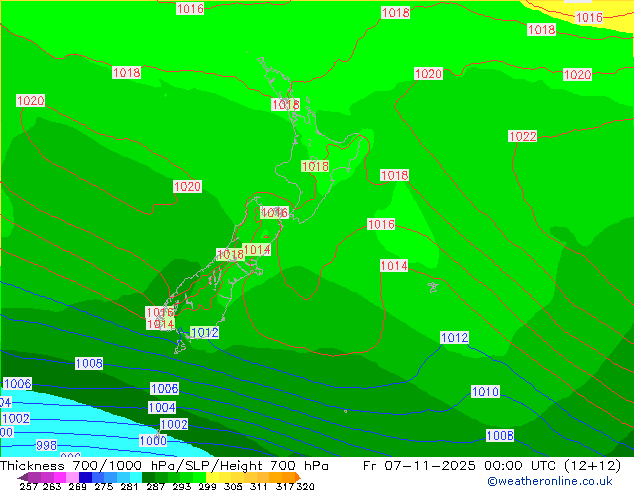634x490 pixels.
Task: Pick the darkest green legend swatch
Action: click(x=148, y=477)
